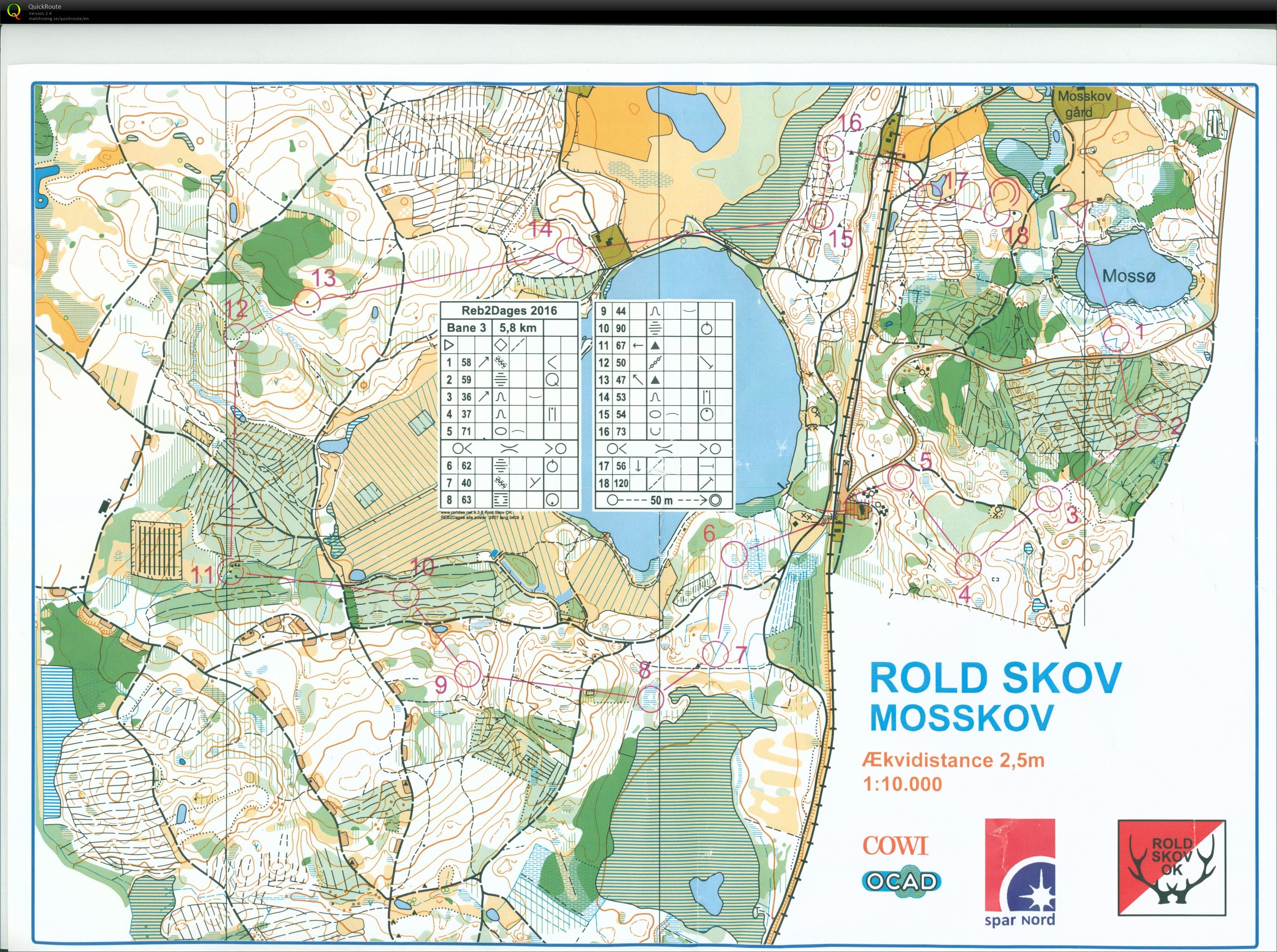Viewport: 1277px width, 952px height.
Task: Click control code 120 in the table
Action: click(x=621, y=483)
